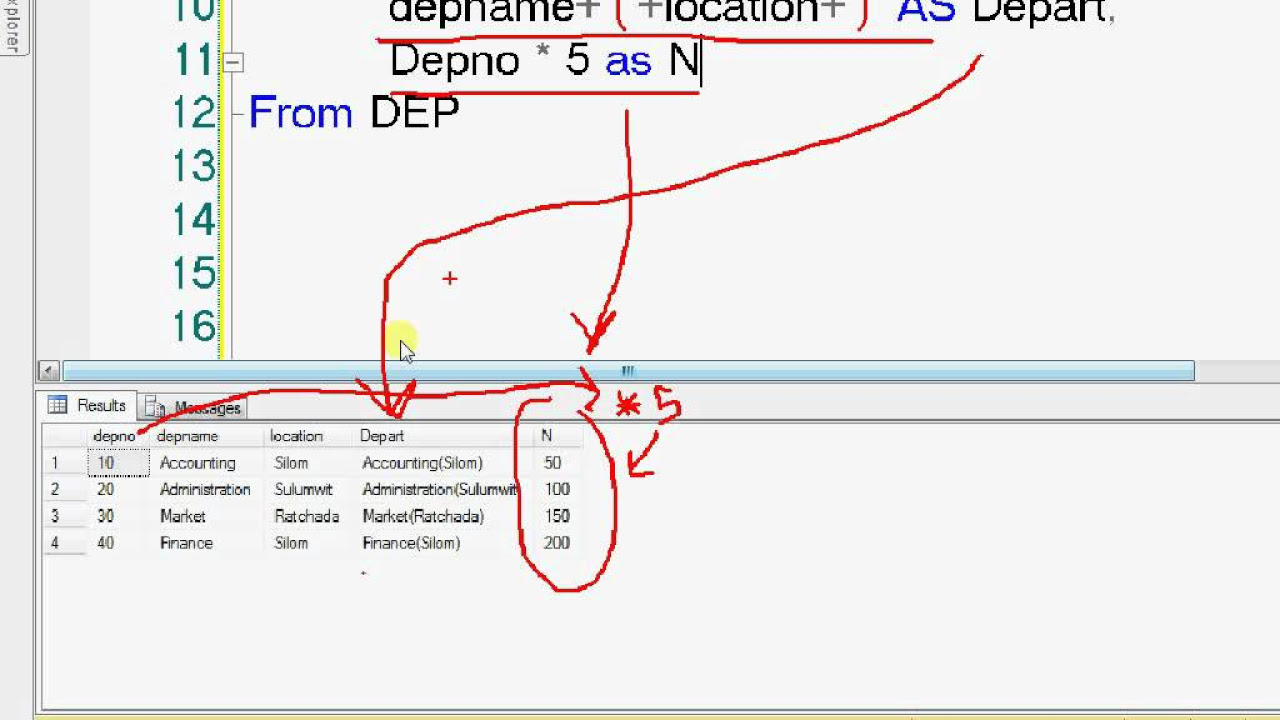The height and width of the screenshot is (720, 1280).
Task: Click line number 14 in the editor
Action: [x=194, y=220]
